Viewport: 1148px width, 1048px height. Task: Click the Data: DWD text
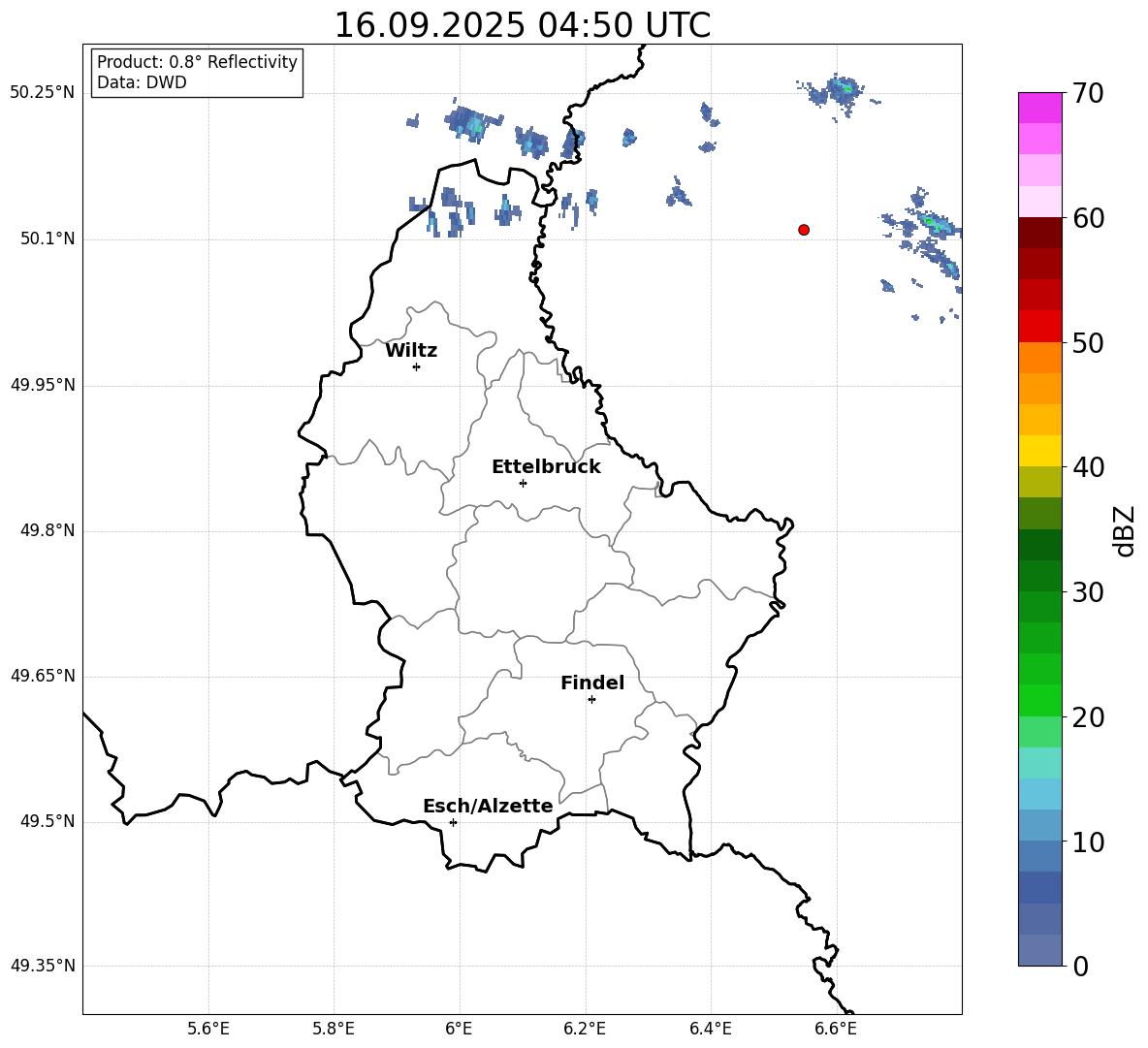142,82
